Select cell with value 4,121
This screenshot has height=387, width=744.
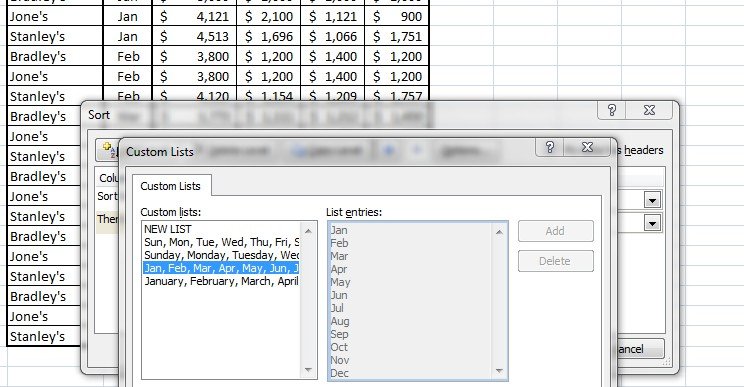tap(194, 17)
